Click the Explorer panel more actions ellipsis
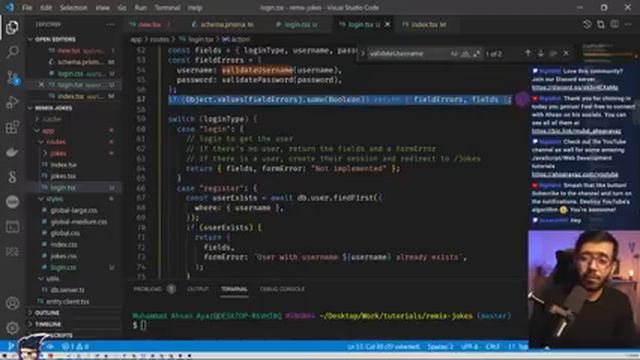This screenshot has width=640, height=360. 110,24
